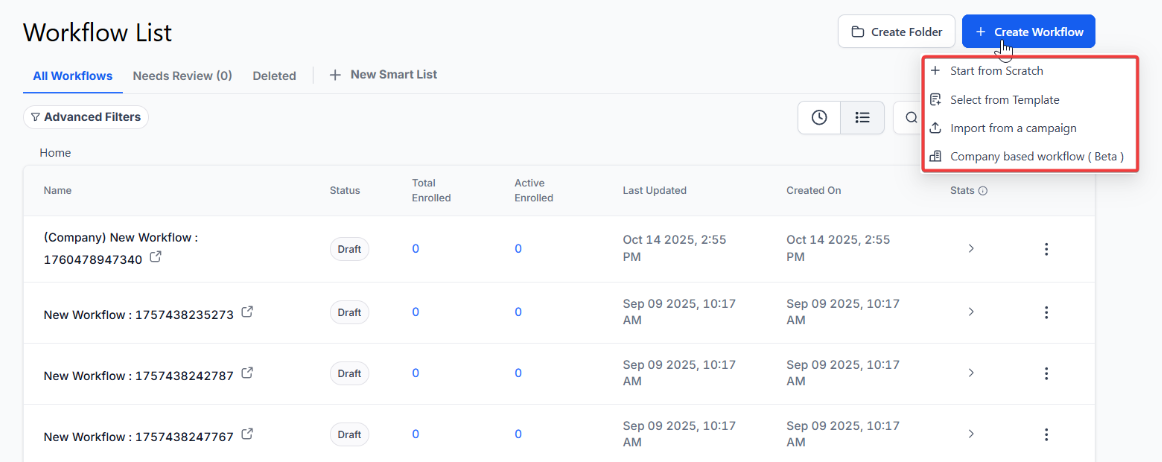Open the Deleted tab
This screenshot has width=1162, height=462.
(x=274, y=76)
